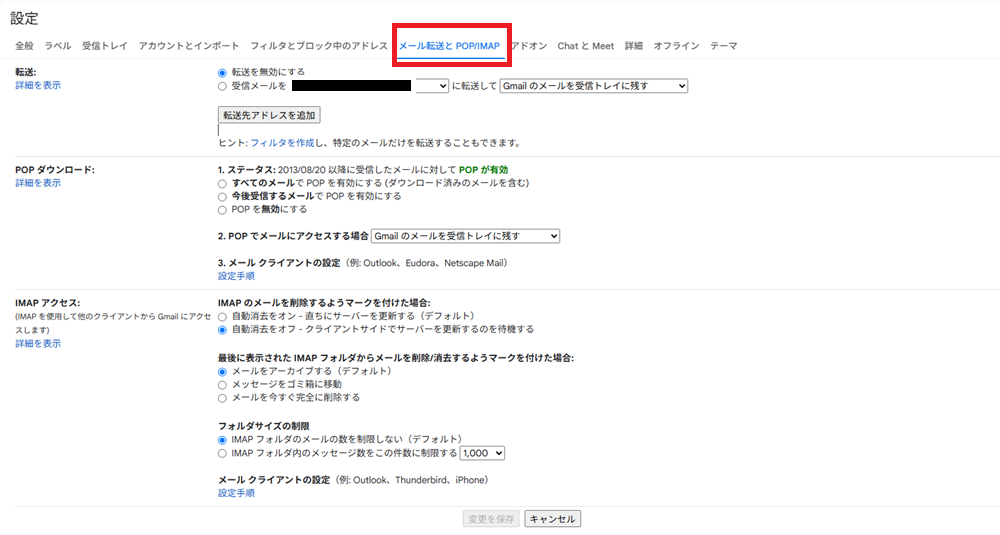
Task: Click '転送先アドレスを追加' button
Action: [x=269, y=115]
